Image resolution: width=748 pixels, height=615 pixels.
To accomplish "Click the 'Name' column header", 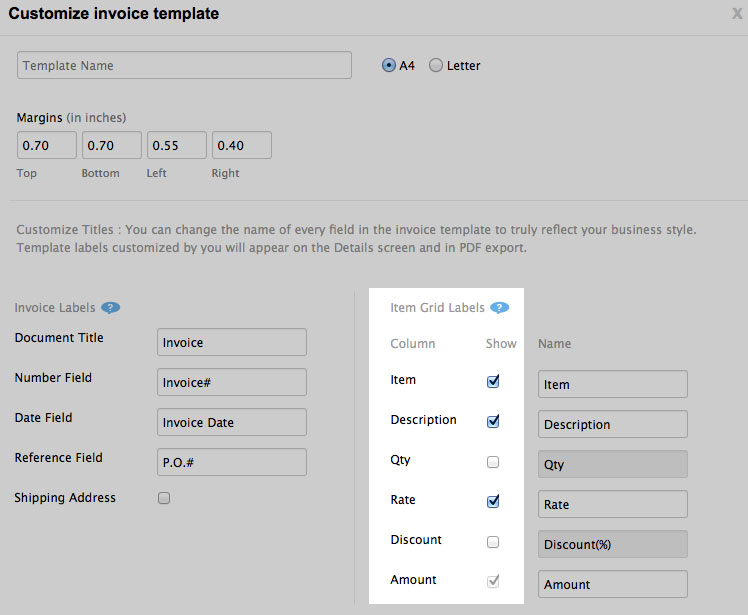I will (x=554, y=344).
